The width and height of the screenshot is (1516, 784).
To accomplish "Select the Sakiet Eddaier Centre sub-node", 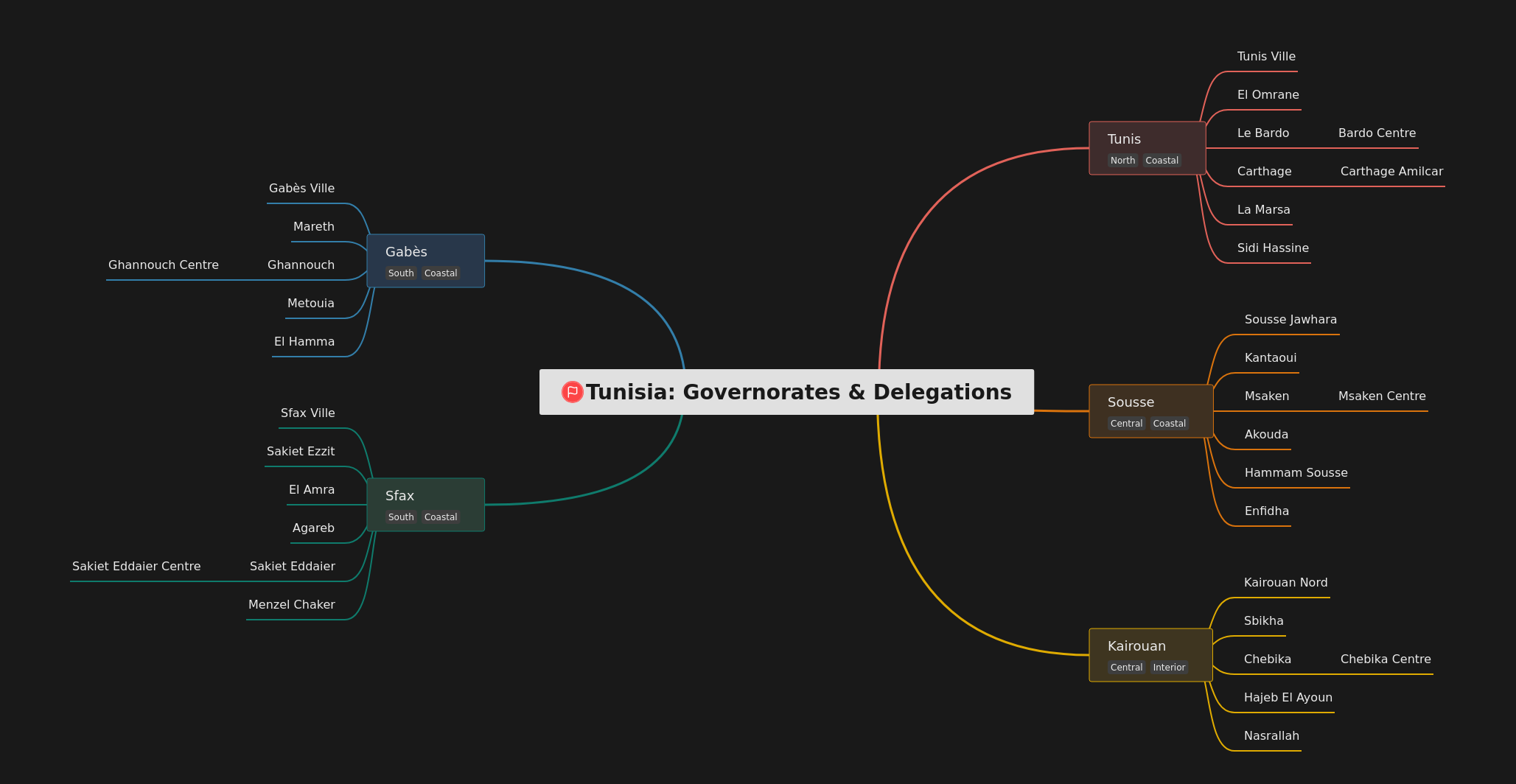I will 136,567.
